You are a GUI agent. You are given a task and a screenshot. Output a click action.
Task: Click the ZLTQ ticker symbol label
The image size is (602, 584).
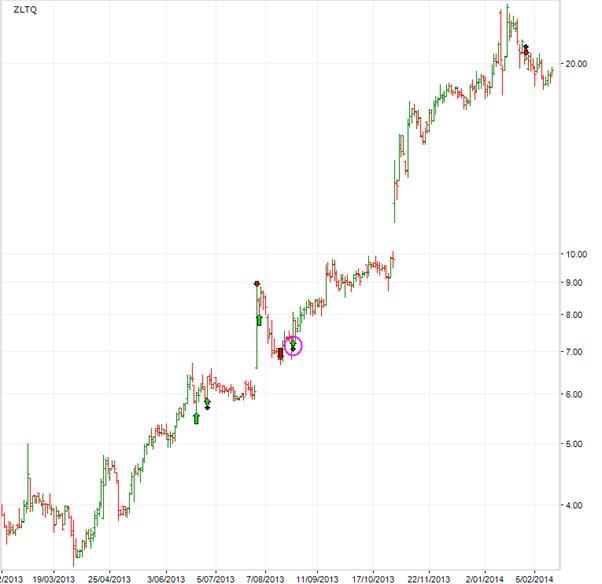pyautogui.click(x=25, y=10)
